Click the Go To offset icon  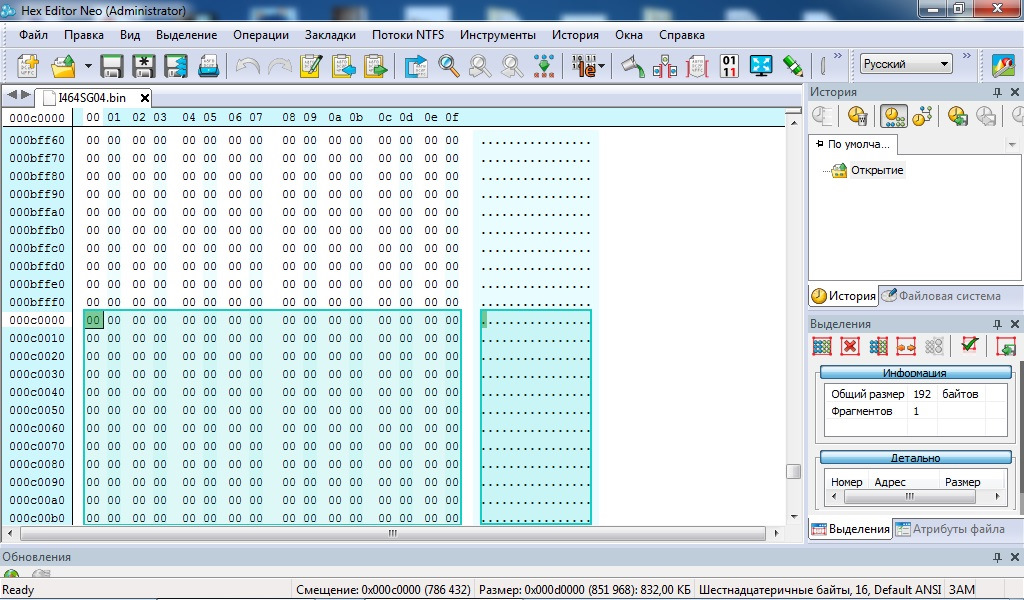click(x=416, y=66)
